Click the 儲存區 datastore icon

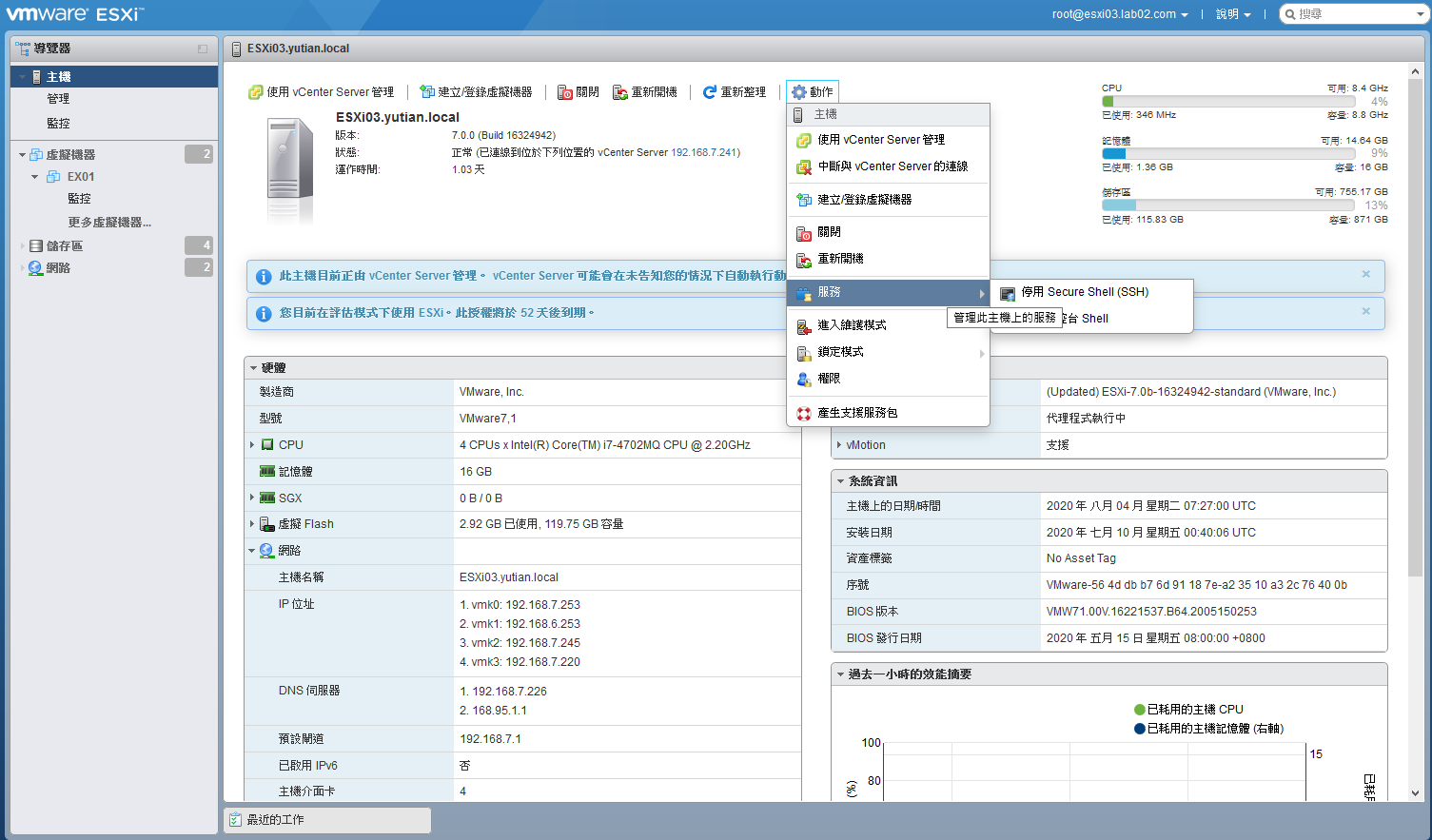click(x=36, y=245)
